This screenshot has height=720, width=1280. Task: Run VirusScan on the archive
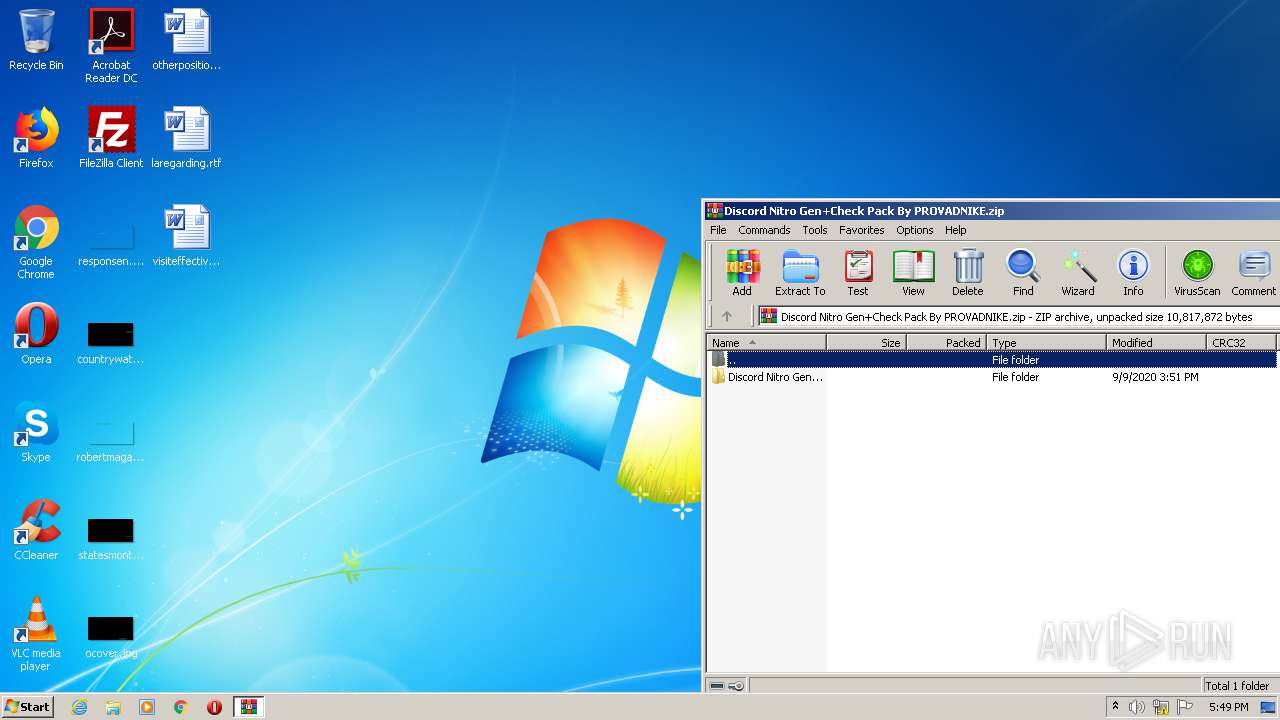[1197, 273]
